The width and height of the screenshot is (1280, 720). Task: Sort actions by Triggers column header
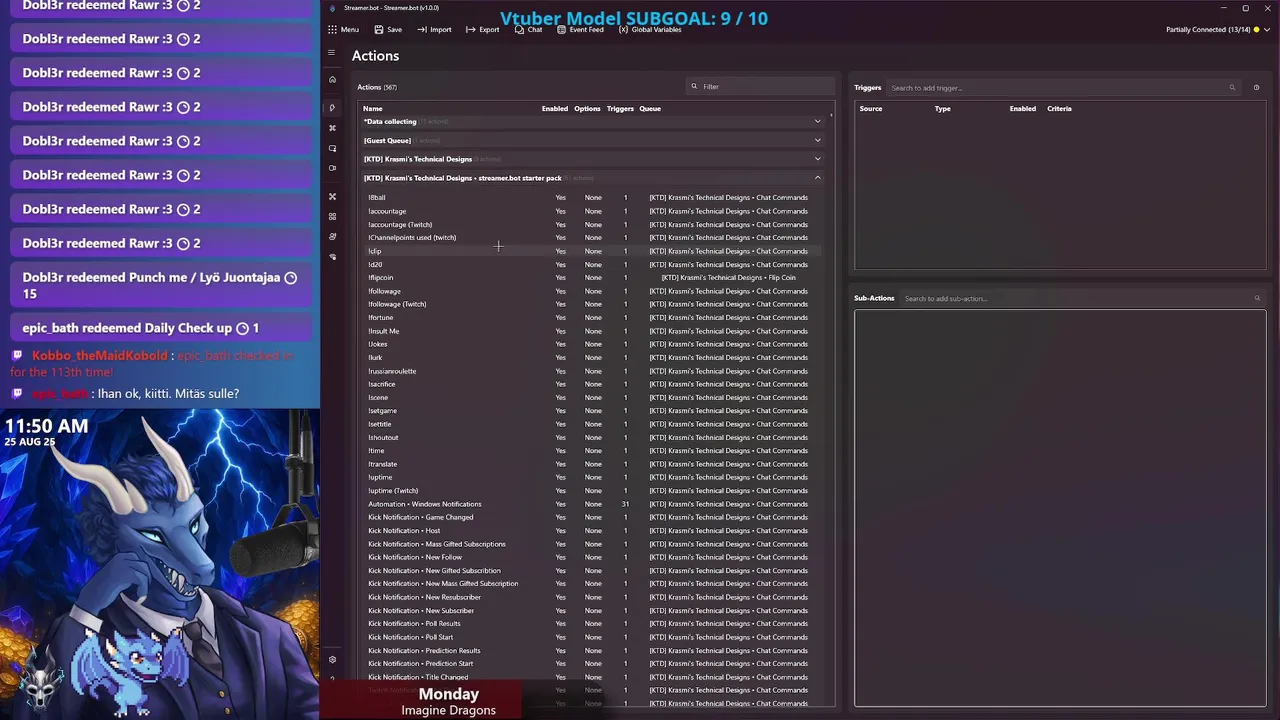620,108
